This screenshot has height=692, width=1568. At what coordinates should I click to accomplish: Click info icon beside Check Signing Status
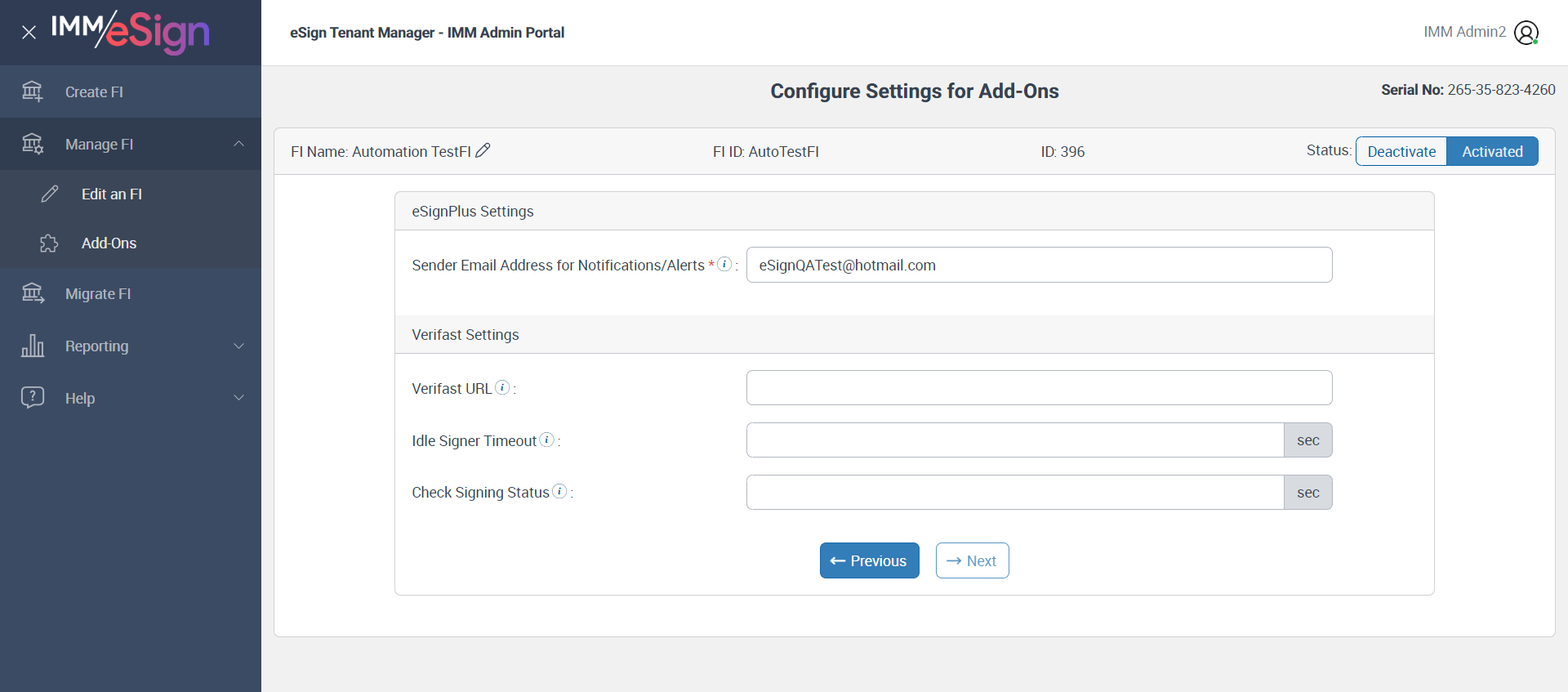(559, 491)
